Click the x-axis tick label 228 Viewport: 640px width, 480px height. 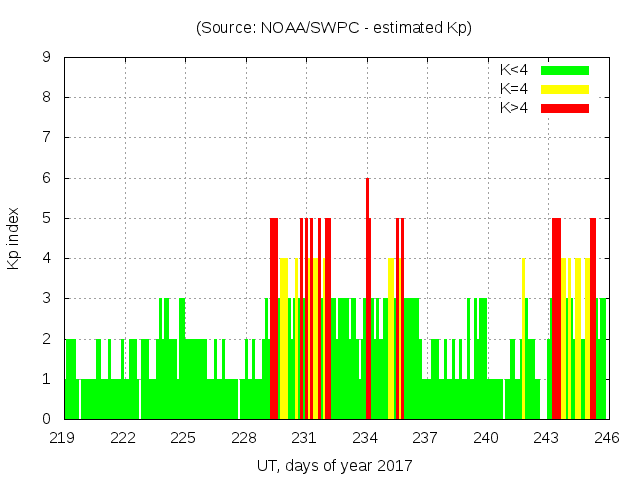tap(245, 438)
